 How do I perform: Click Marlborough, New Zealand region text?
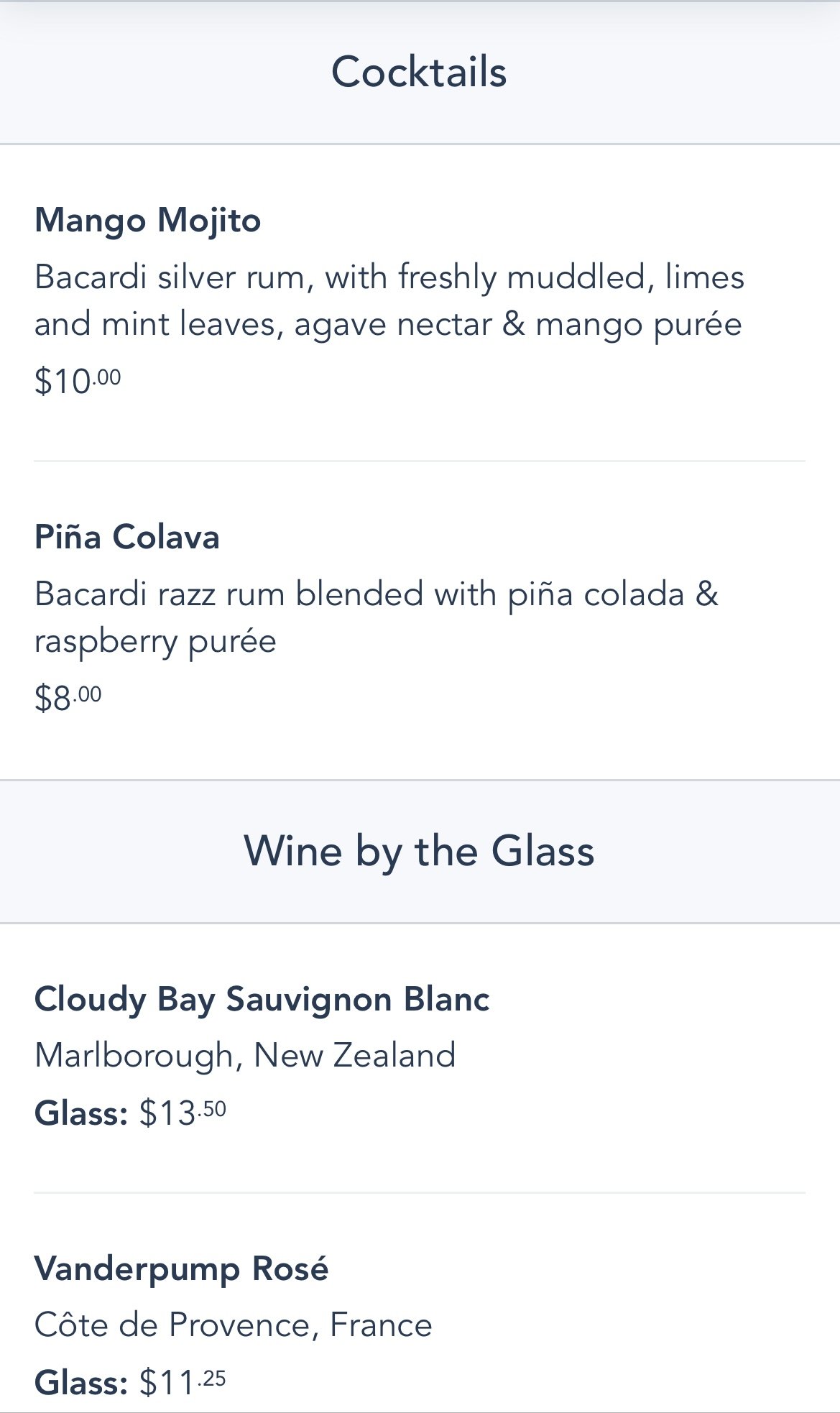click(x=245, y=1056)
